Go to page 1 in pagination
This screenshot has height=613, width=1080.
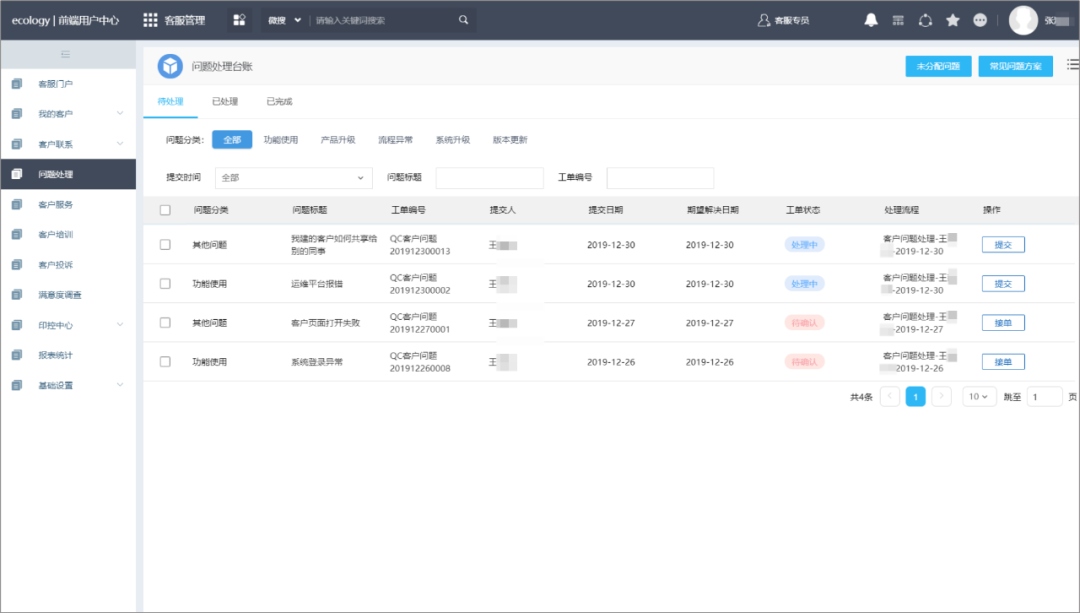(x=915, y=397)
